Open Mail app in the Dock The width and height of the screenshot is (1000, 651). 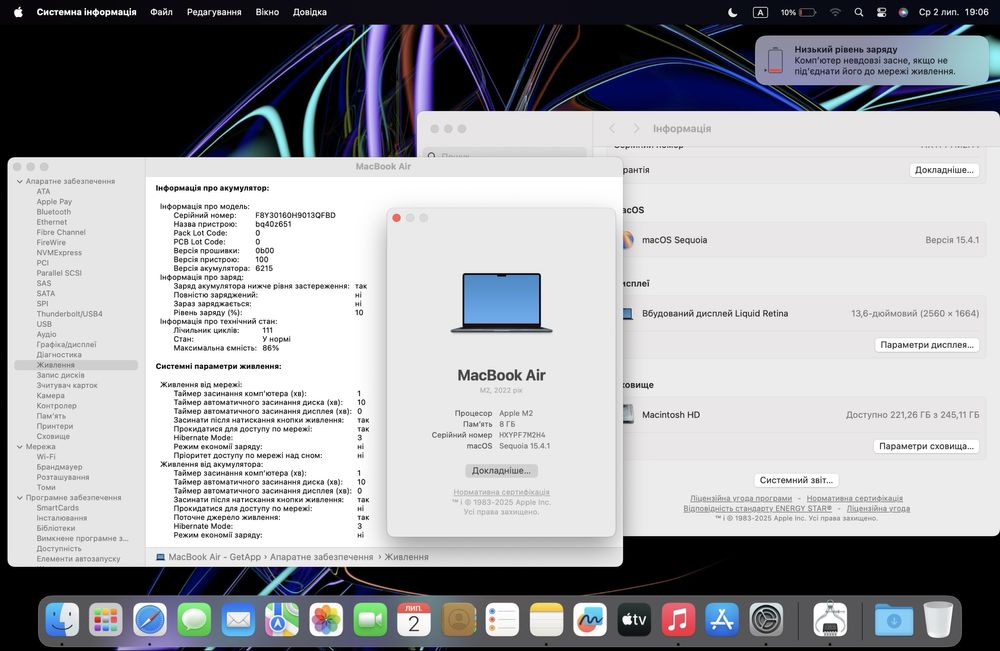coord(238,619)
